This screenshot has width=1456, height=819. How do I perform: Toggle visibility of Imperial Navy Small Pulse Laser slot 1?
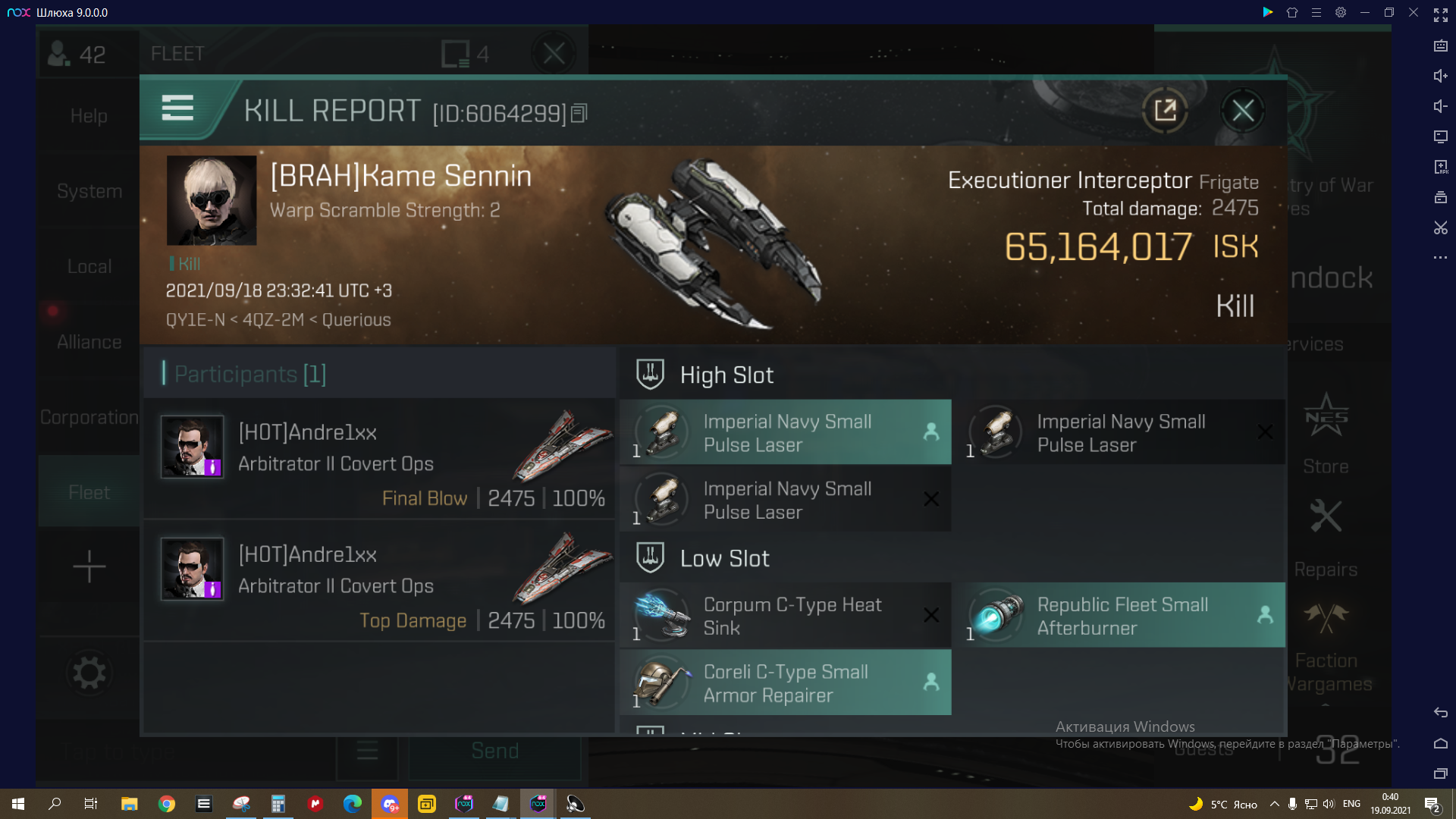[x=931, y=432]
